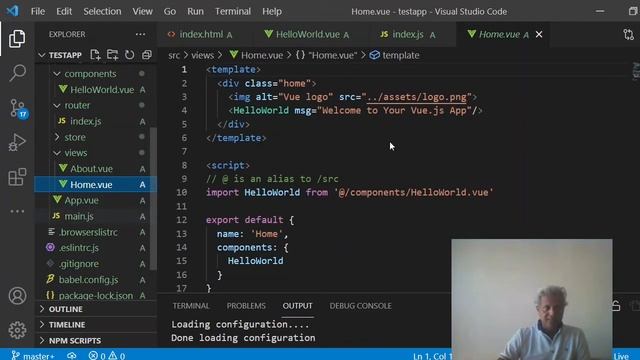The width and height of the screenshot is (640, 360).
Task: Open the Selection menu
Action: click(102, 11)
